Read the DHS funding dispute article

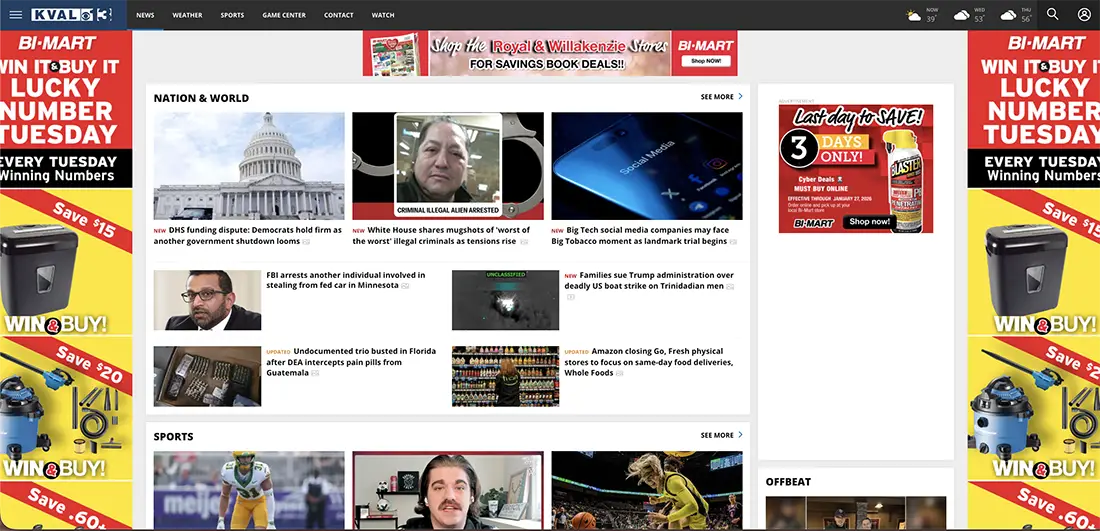click(x=248, y=236)
